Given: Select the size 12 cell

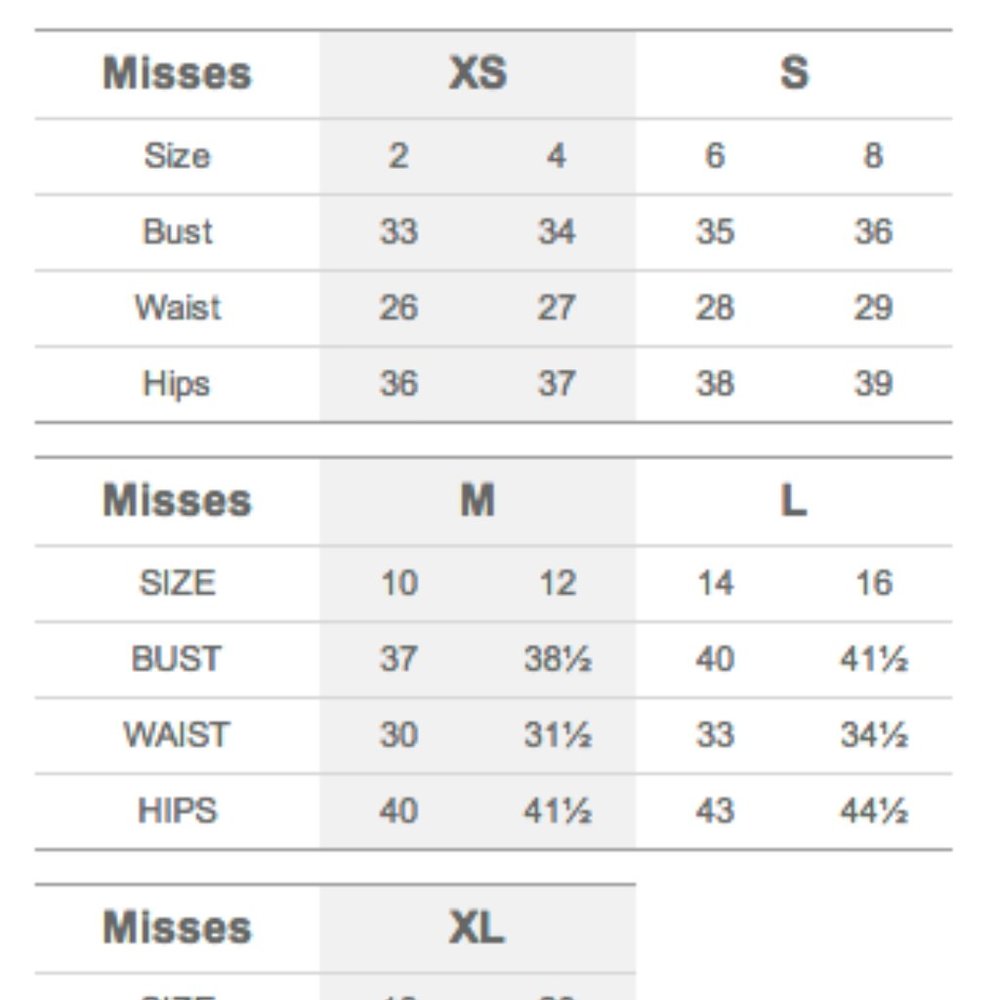Looking at the screenshot, I should click(x=557, y=583).
